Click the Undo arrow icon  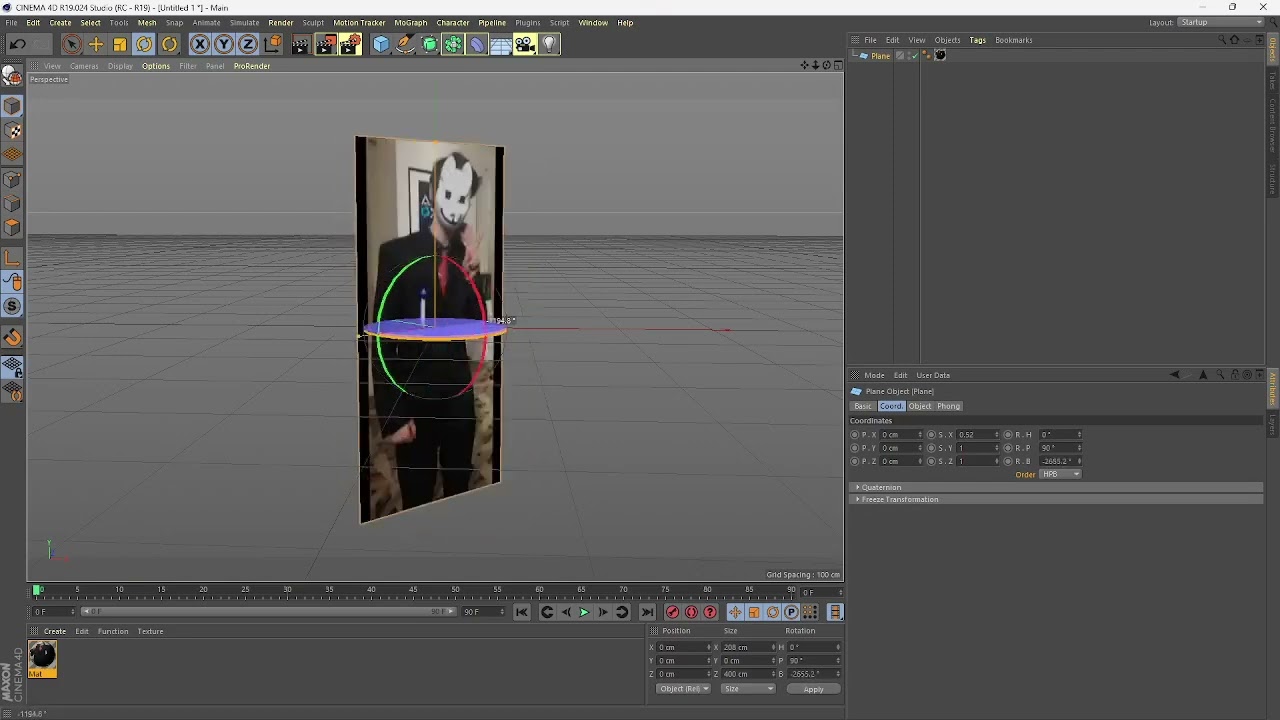coord(17,44)
